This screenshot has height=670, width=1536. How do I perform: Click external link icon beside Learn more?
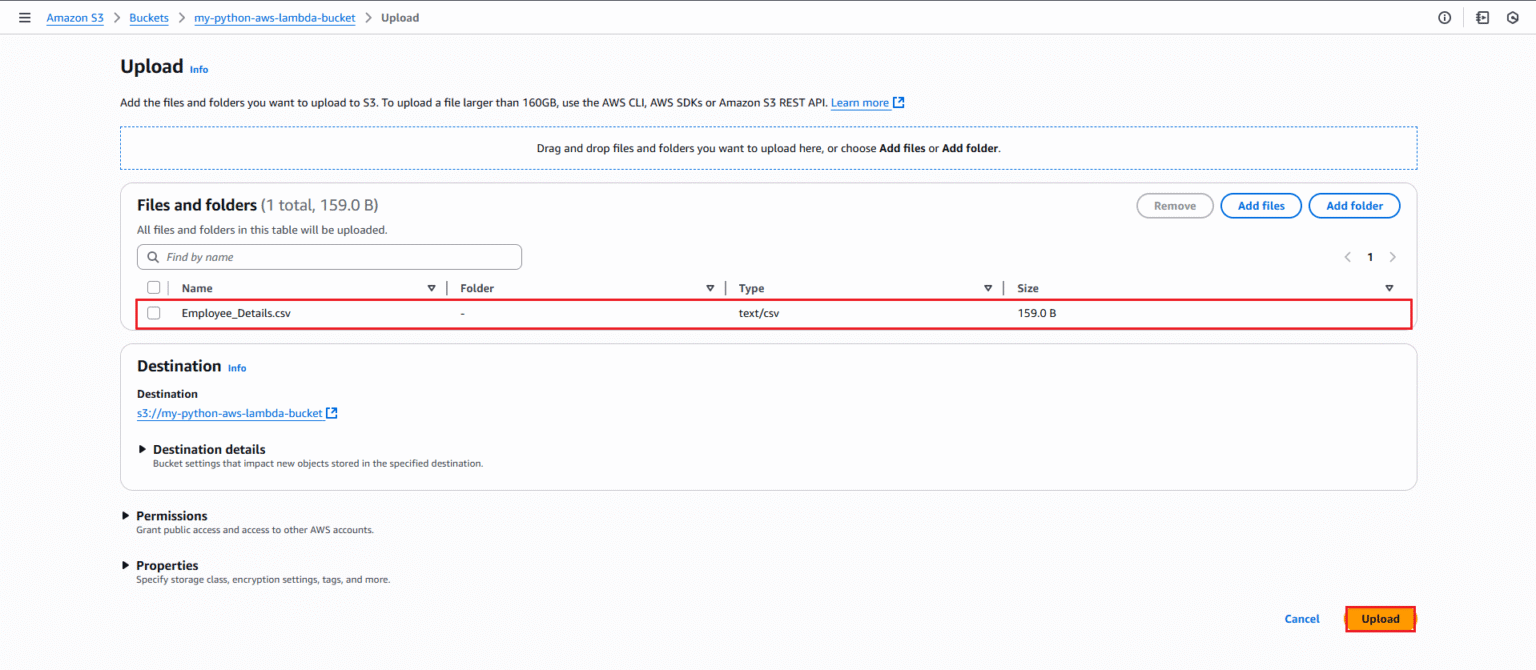pyautogui.click(x=897, y=102)
